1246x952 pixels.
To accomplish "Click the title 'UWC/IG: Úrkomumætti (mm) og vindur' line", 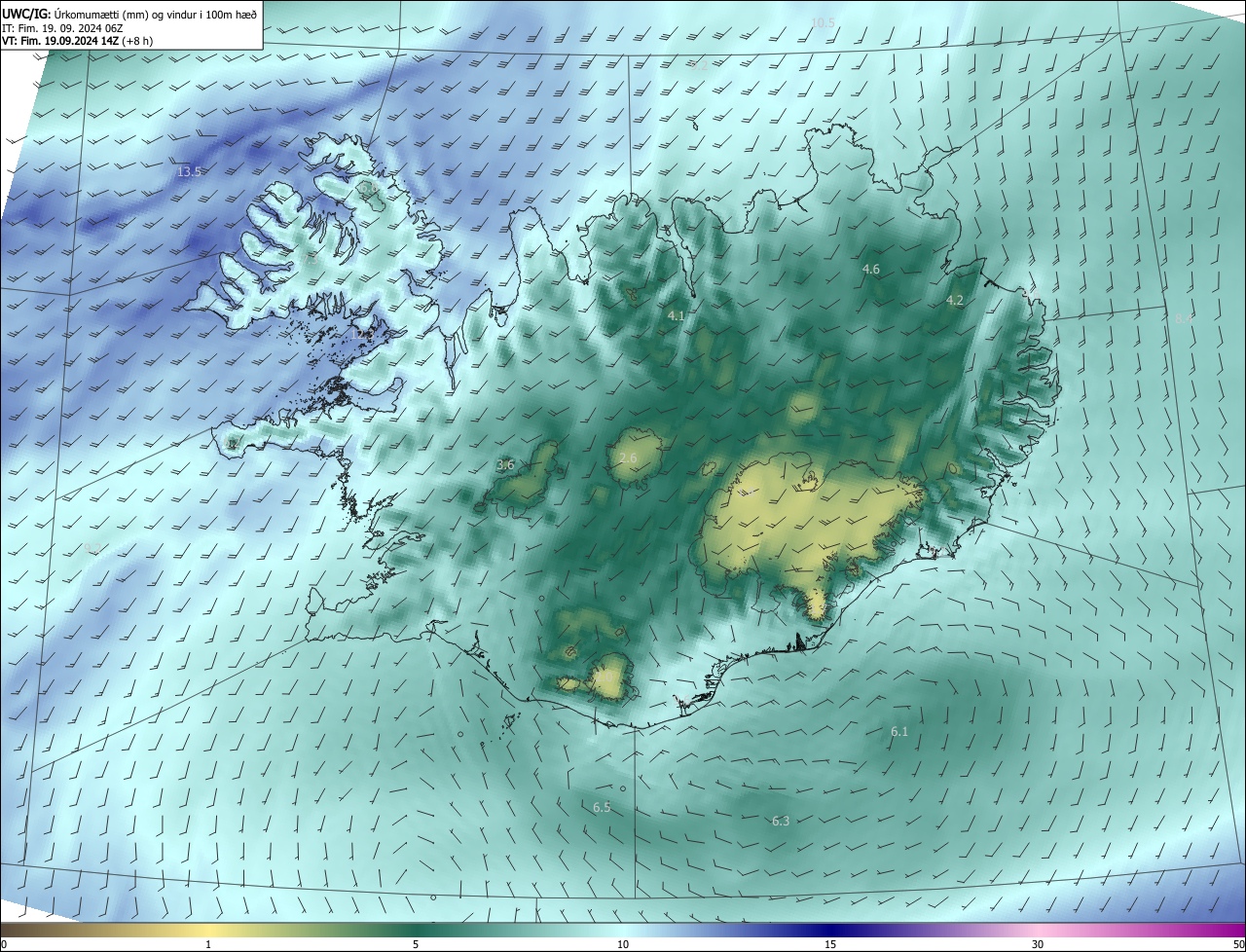I will pos(129,14).
